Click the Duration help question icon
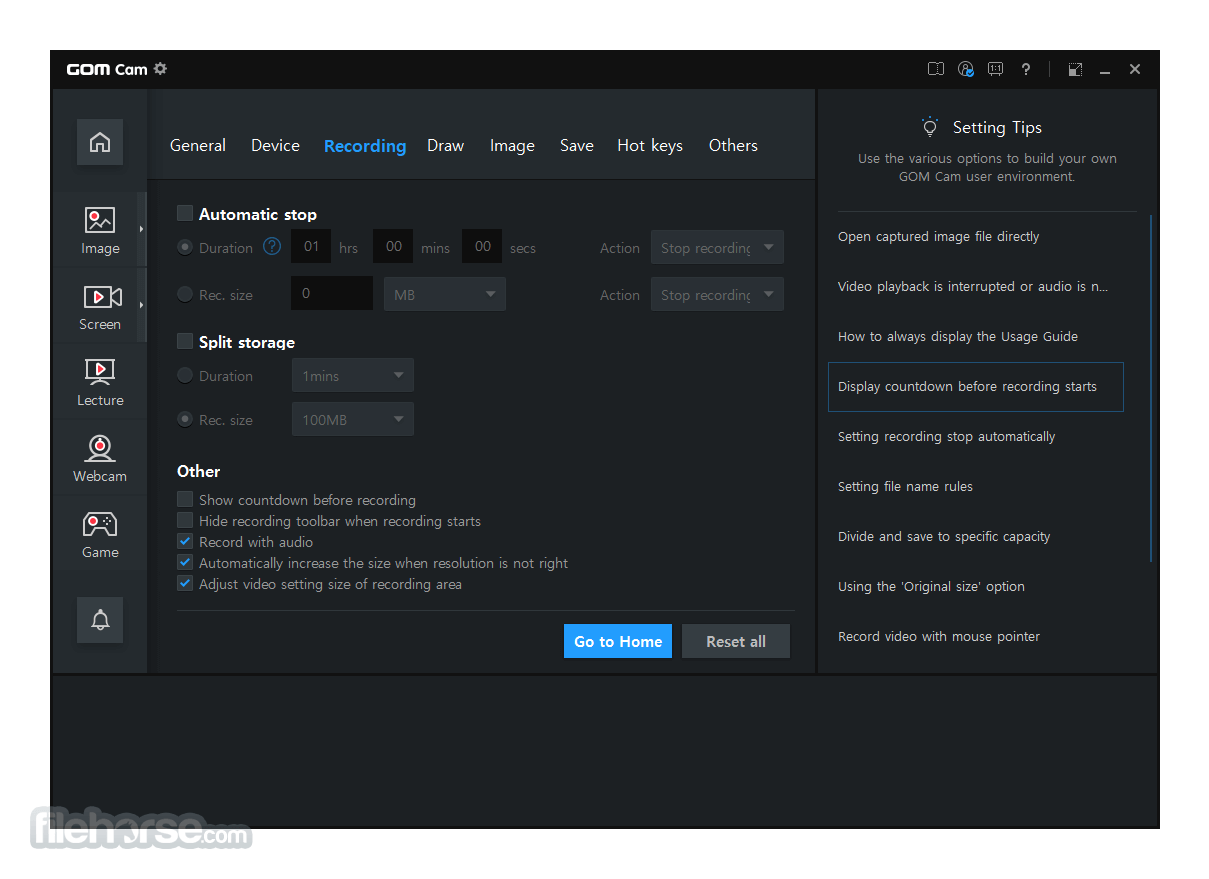The height and width of the screenshot is (879, 1209). click(272, 246)
